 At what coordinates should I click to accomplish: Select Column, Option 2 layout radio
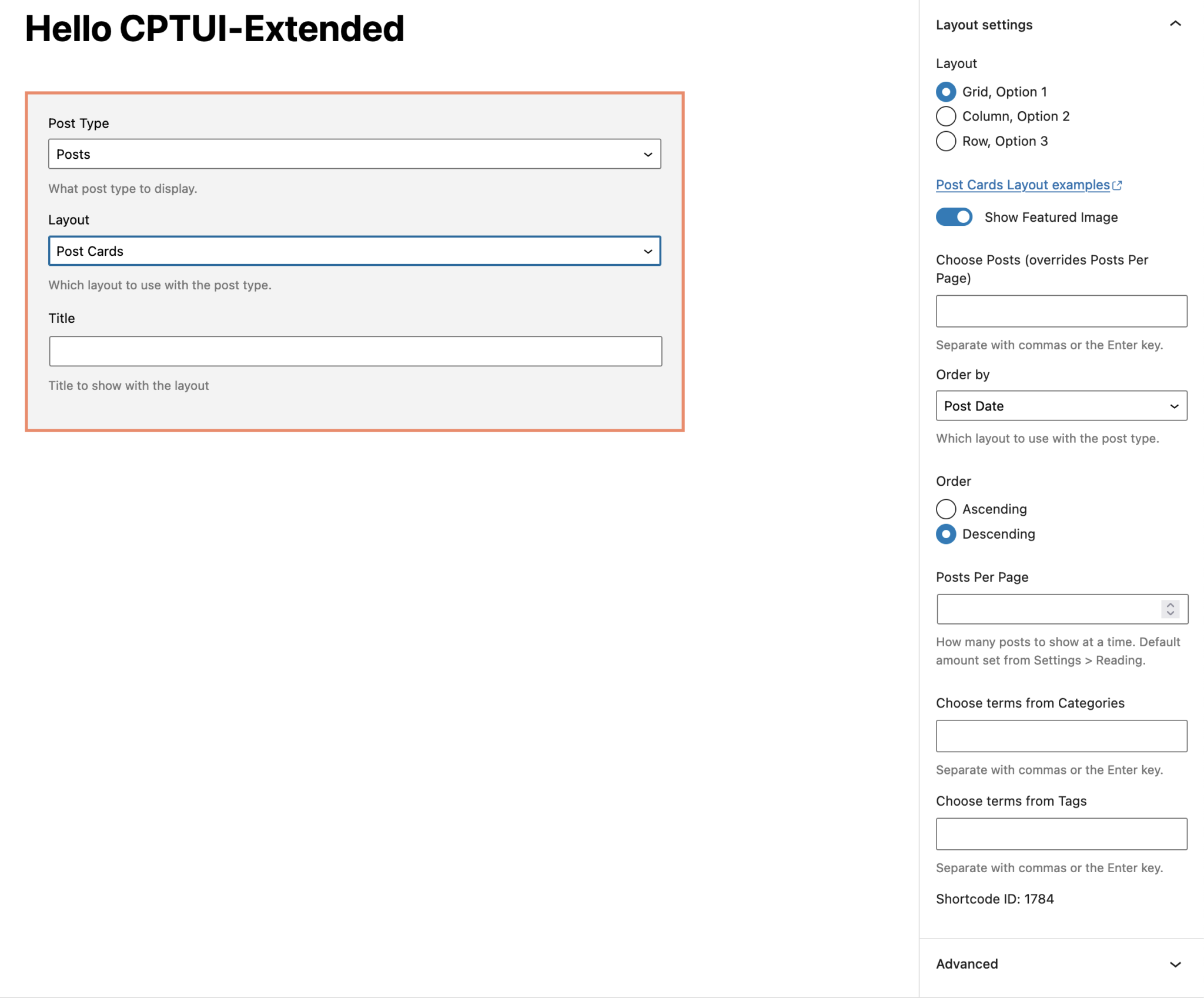946,116
